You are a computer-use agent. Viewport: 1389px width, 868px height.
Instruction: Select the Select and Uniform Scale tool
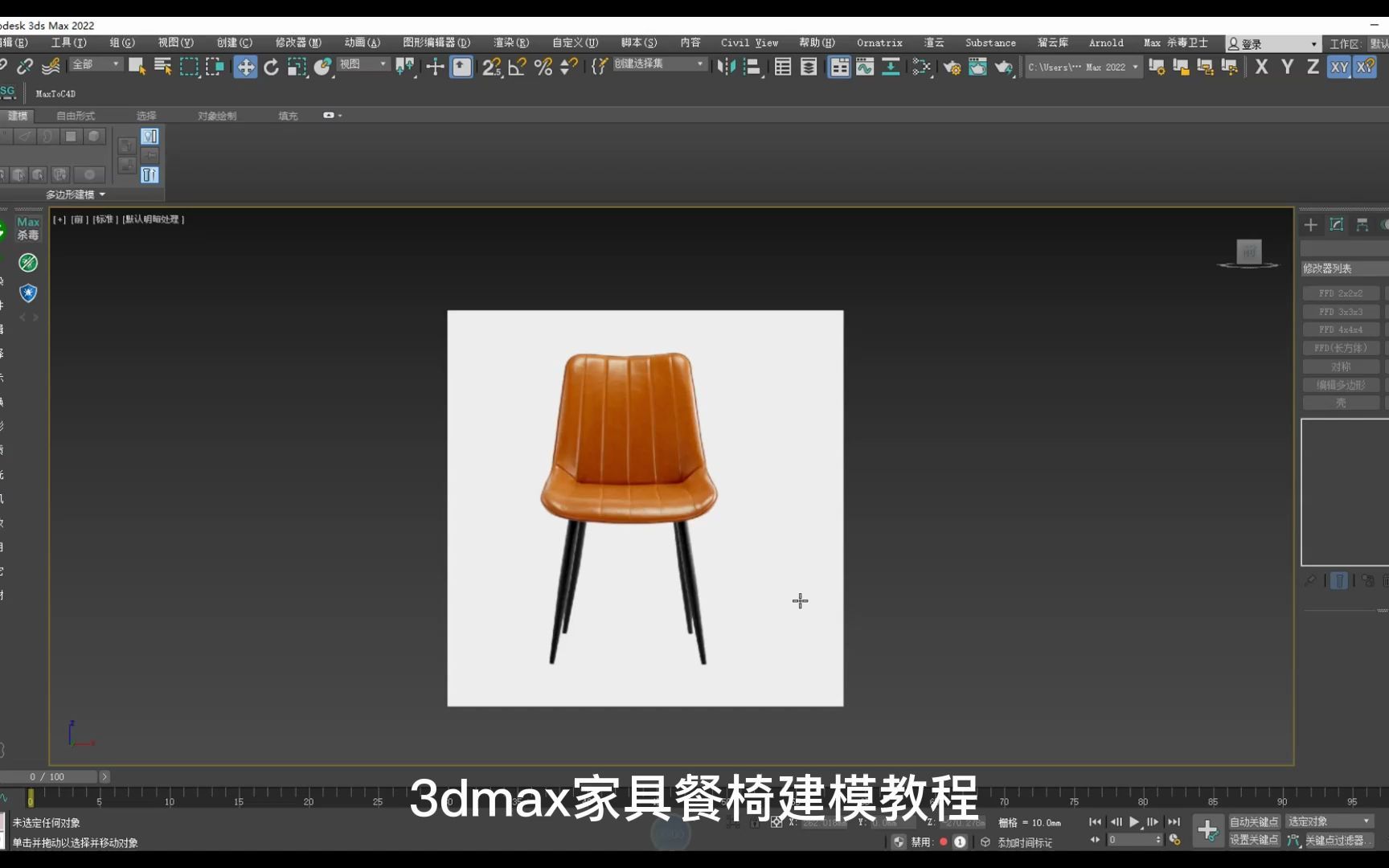click(x=297, y=68)
